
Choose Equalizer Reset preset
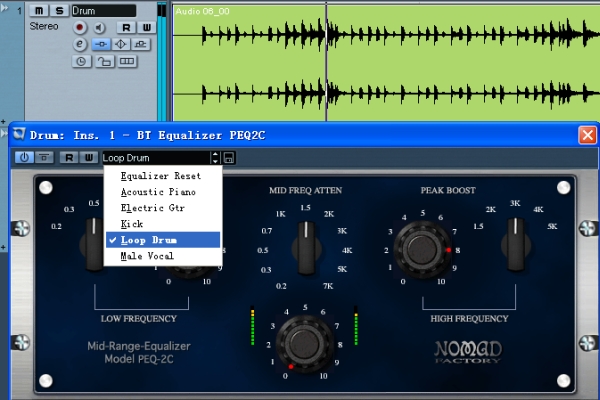point(163,176)
